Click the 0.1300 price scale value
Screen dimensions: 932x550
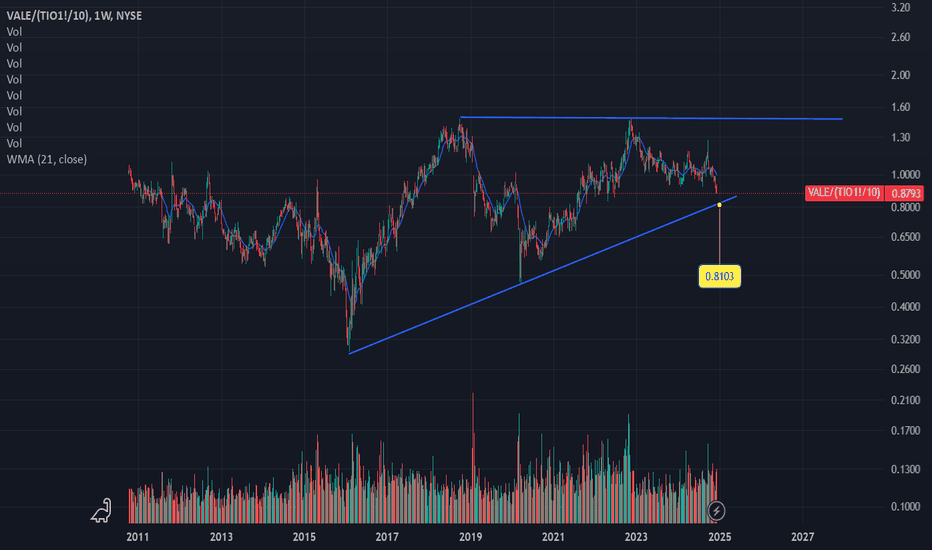(x=905, y=469)
